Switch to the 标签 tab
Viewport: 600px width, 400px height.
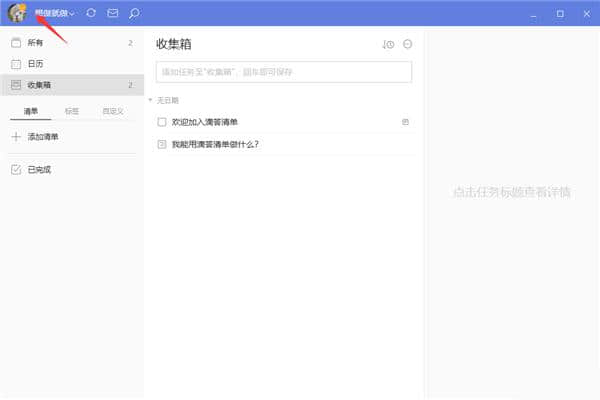click(72, 111)
